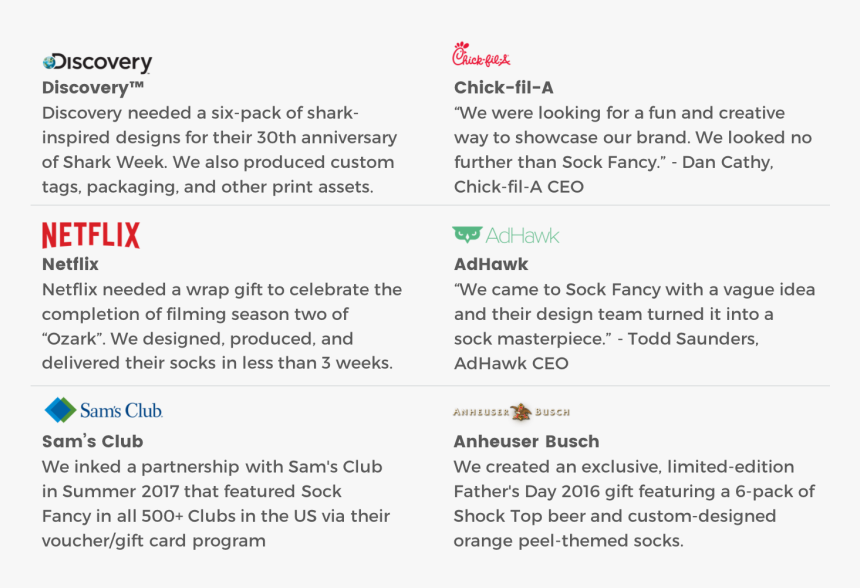Select the bold Discovery™ heading
Viewport: 860px width, 588px height.
(93, 88)
